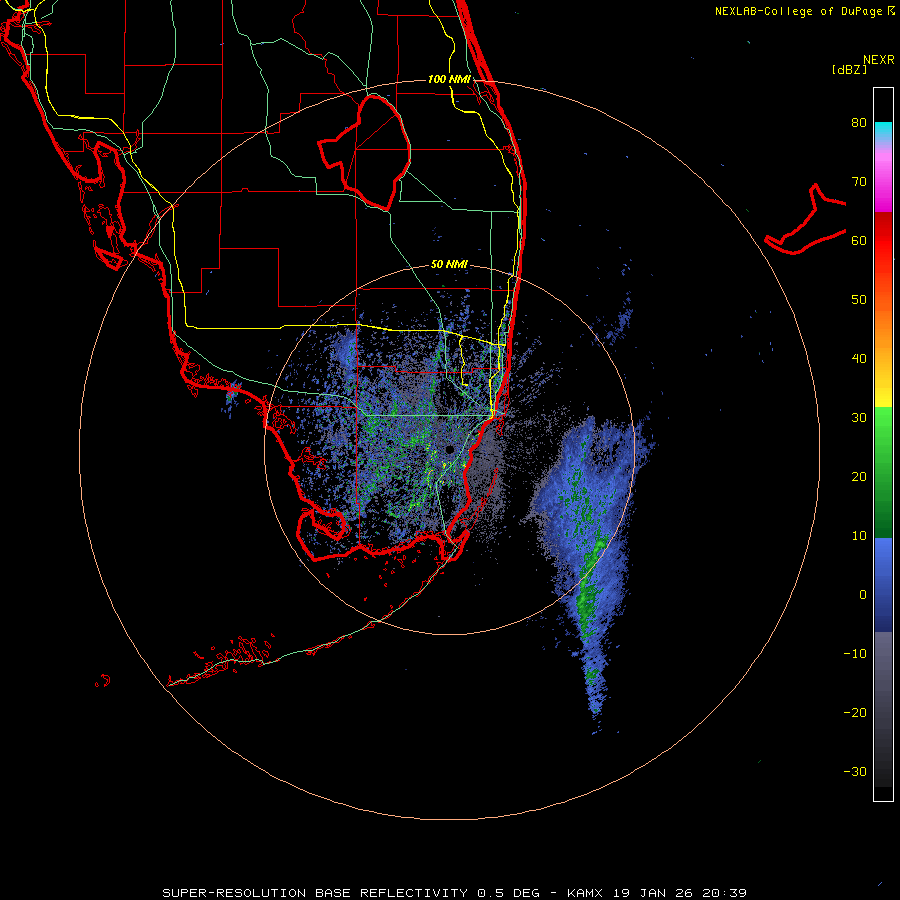
Task: Click the -10 value on the dBZ scale
Action: point(855,654)
